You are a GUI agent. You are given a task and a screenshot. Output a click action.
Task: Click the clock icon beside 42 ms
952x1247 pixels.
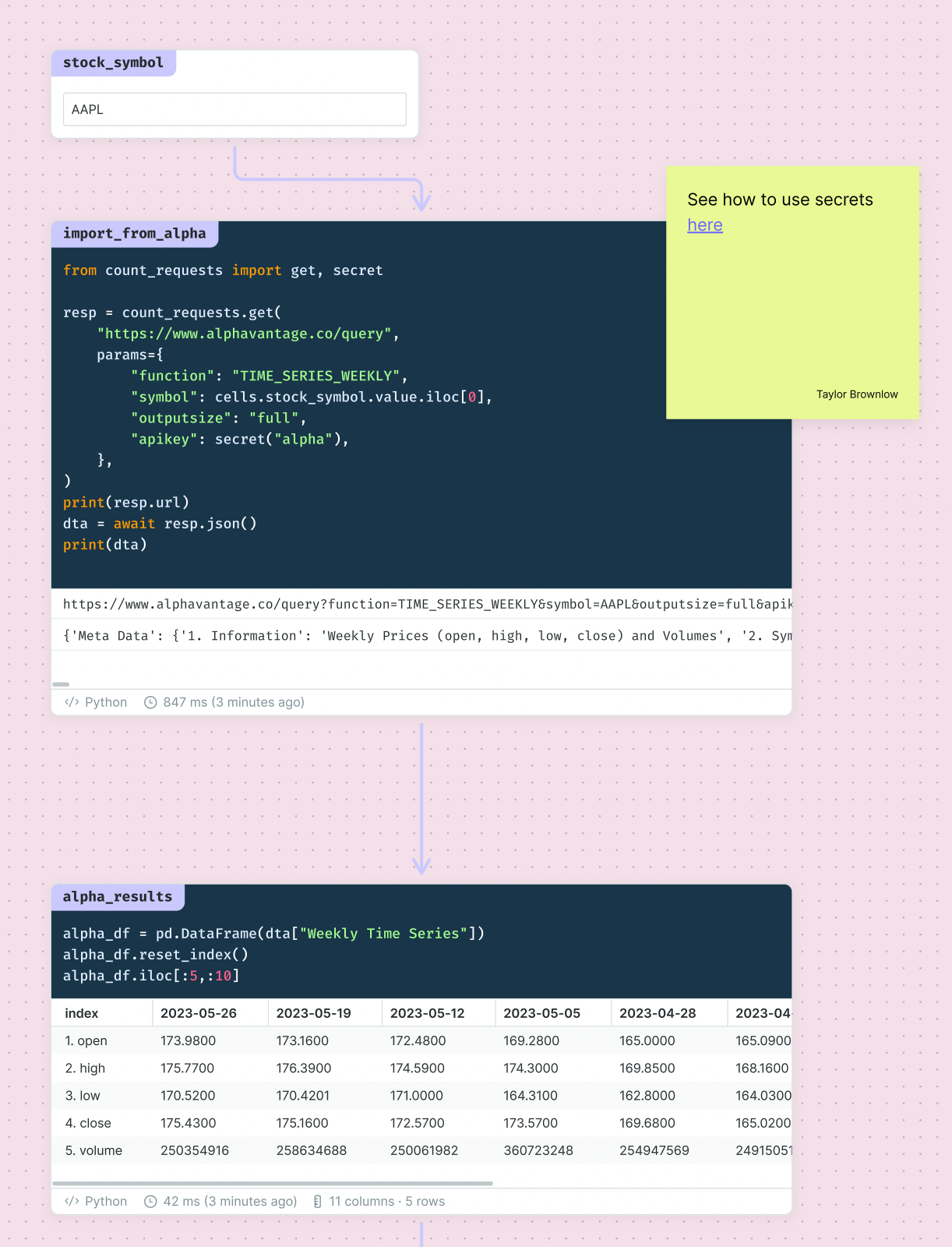(x=151, y=1201)
